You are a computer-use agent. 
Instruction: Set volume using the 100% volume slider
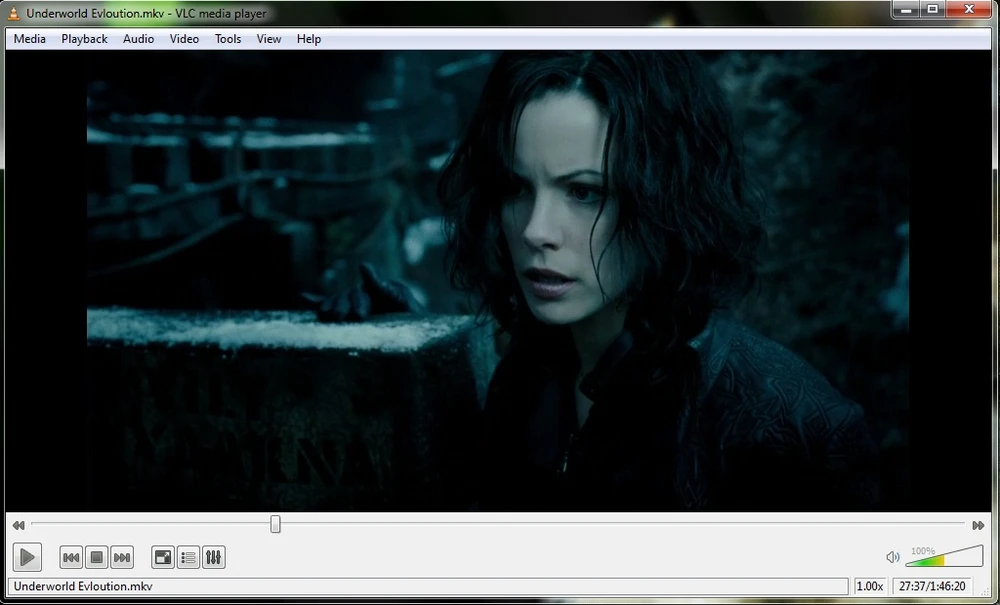[x=944, y=556]
